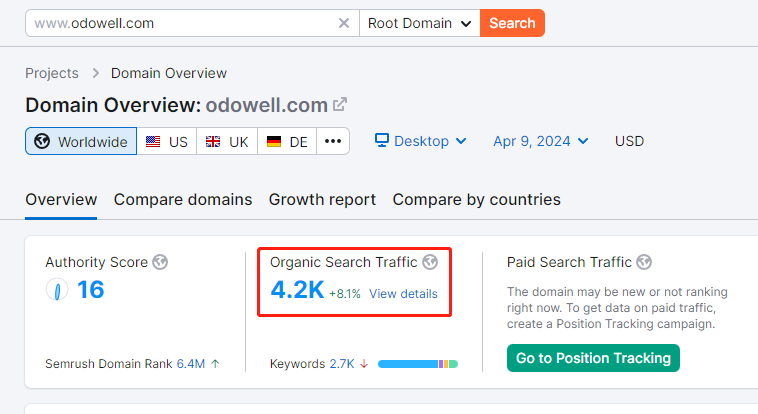Click Go to Position Tracking button
Screen dimensions: 758x414
click(x=593, y=358)
